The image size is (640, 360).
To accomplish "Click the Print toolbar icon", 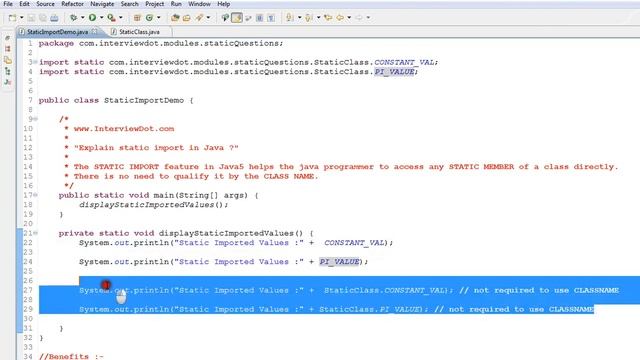I will tap(54, 18).
